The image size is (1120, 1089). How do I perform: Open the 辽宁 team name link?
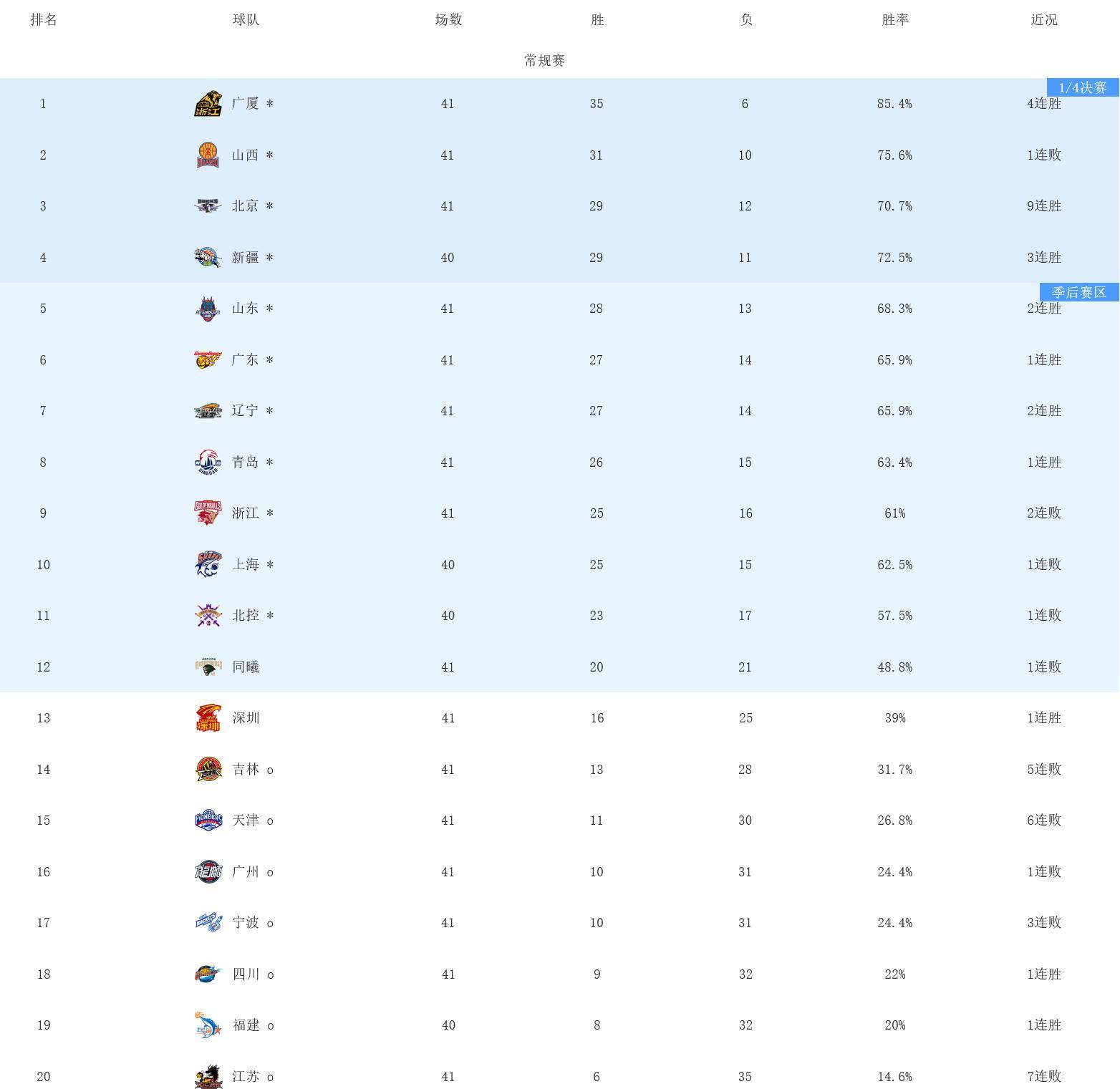coord(245,411)
